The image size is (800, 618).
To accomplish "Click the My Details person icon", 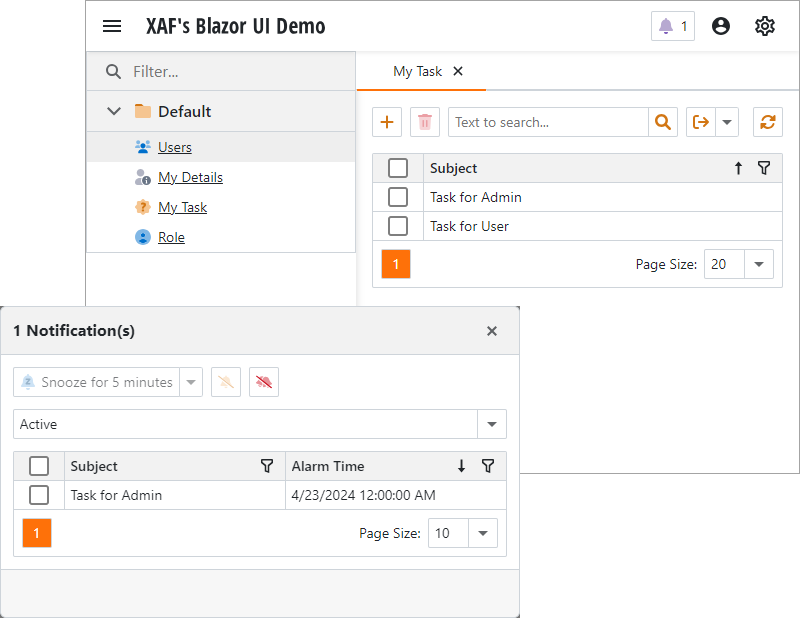I will tap(143, 177).
